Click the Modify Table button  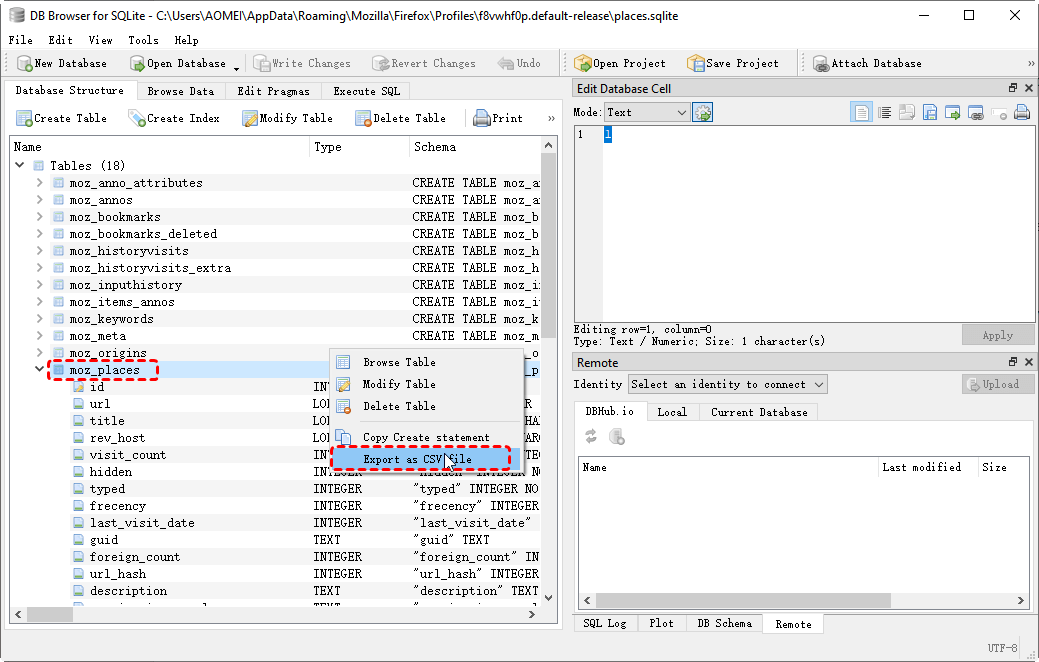click(287, 118)
